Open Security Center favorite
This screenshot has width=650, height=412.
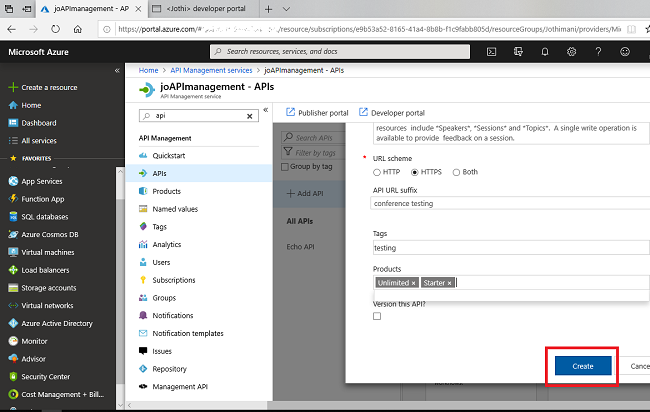point(39,377)
